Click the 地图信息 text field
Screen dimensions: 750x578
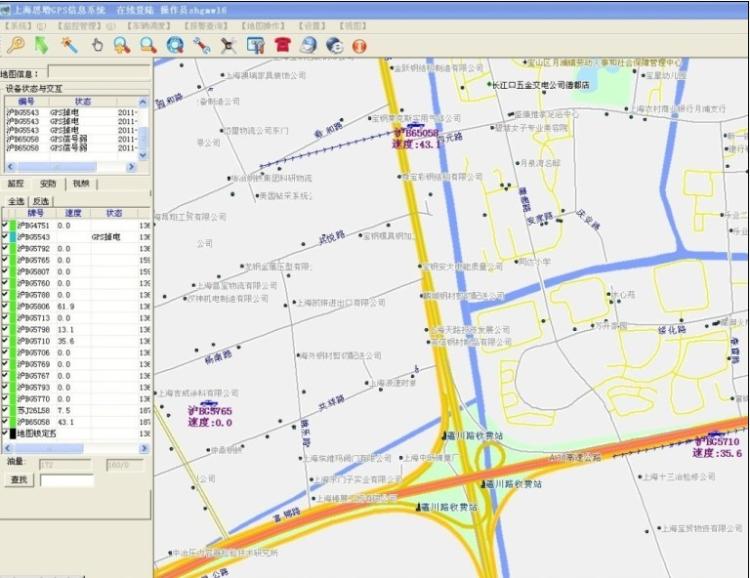[99, 73]
